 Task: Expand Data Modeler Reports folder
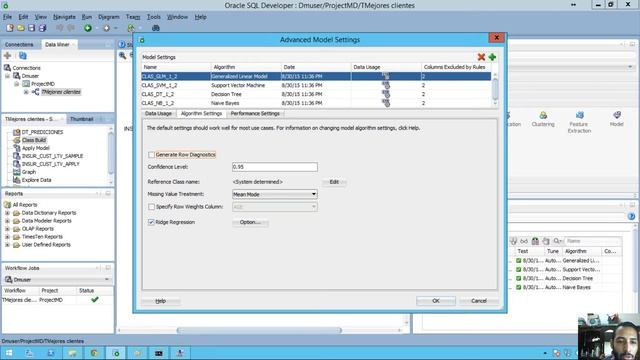7,221
